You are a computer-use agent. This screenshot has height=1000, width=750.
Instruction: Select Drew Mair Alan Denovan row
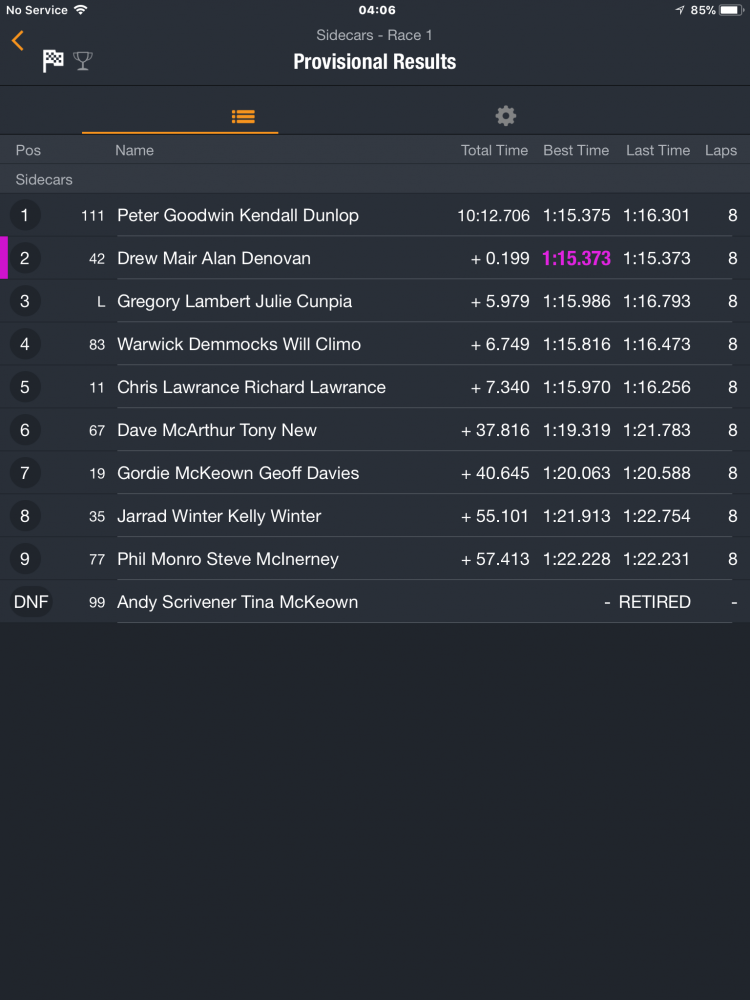(214, 258)
